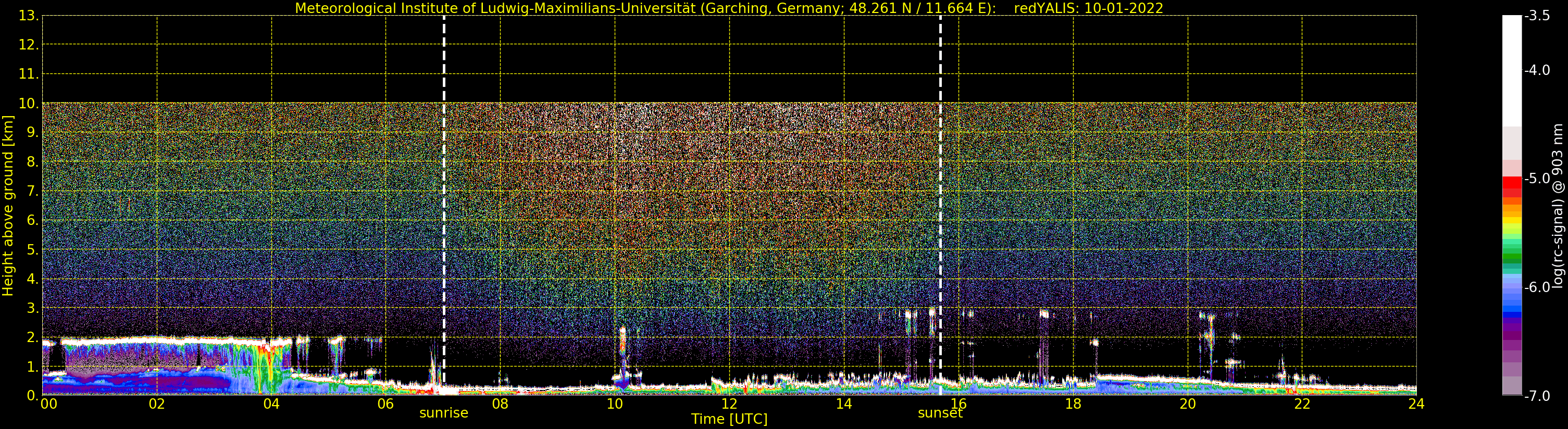Screen dimensions: 1568x429
Task: Click the height axis tick label 9
Action: click(32, 133)
